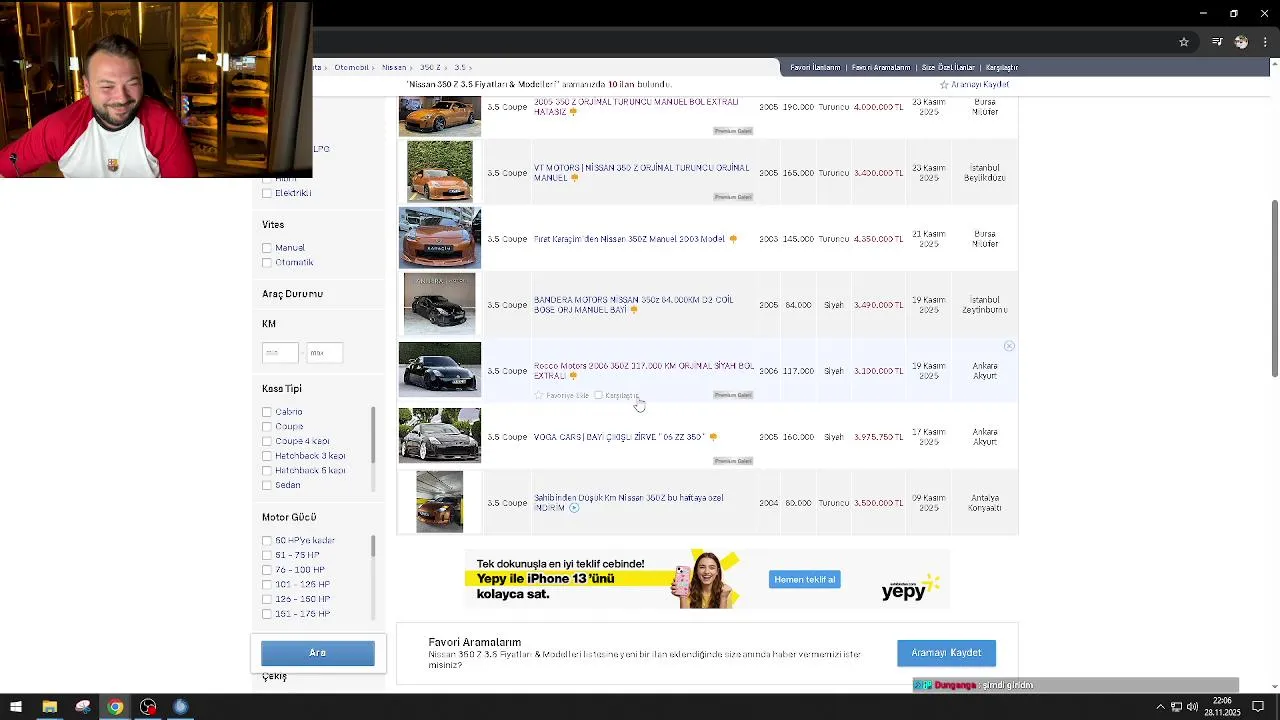Open the BANDERA MOTORS NISSAN 350z listing title

coord(634,305)
